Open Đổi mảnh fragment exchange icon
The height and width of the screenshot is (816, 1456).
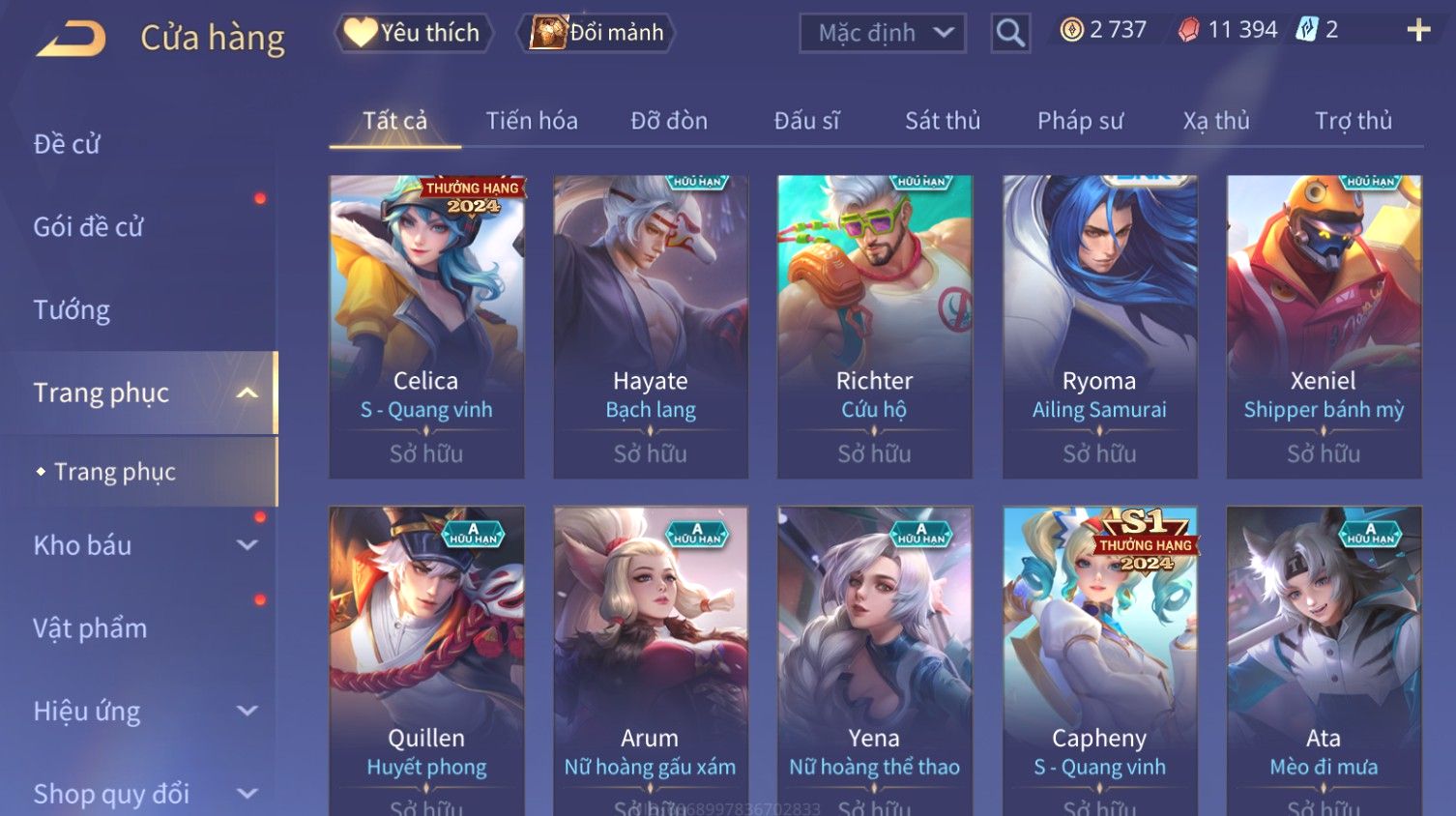pyautogui.click(x=547, y=33)
